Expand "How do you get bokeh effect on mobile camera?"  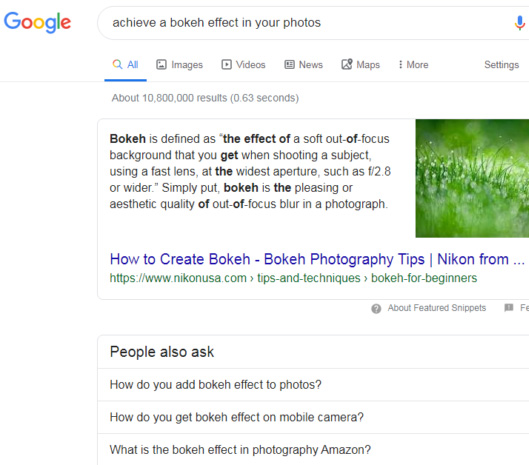313,417
